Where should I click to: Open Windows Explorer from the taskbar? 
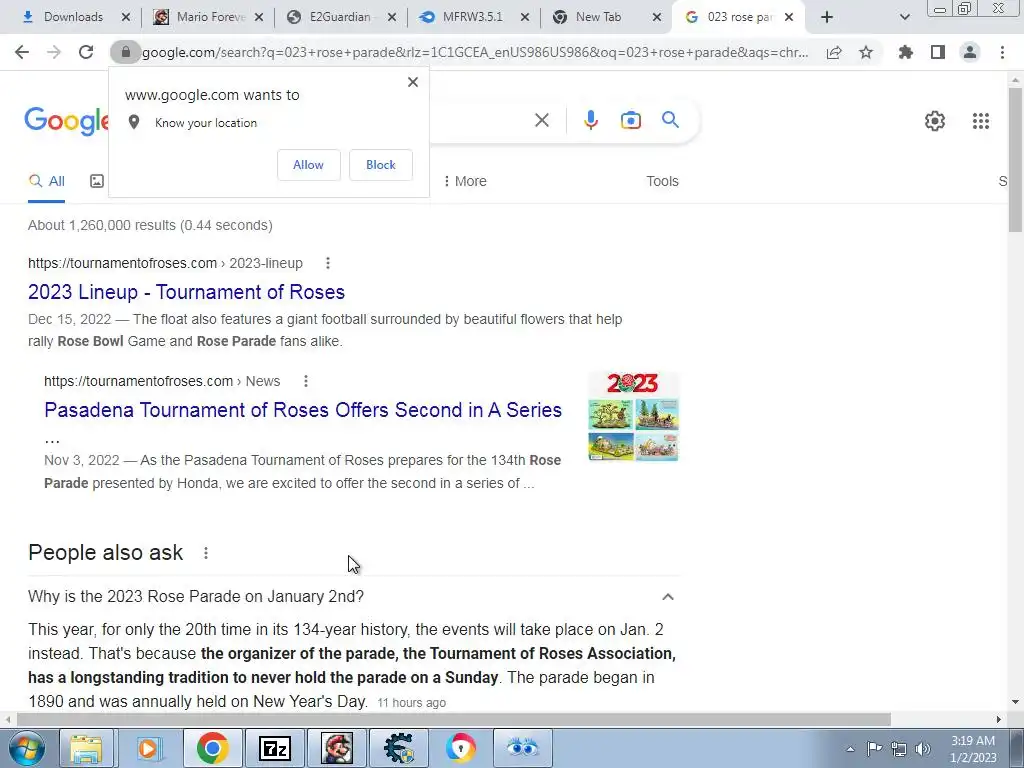(x=86, y=748)
